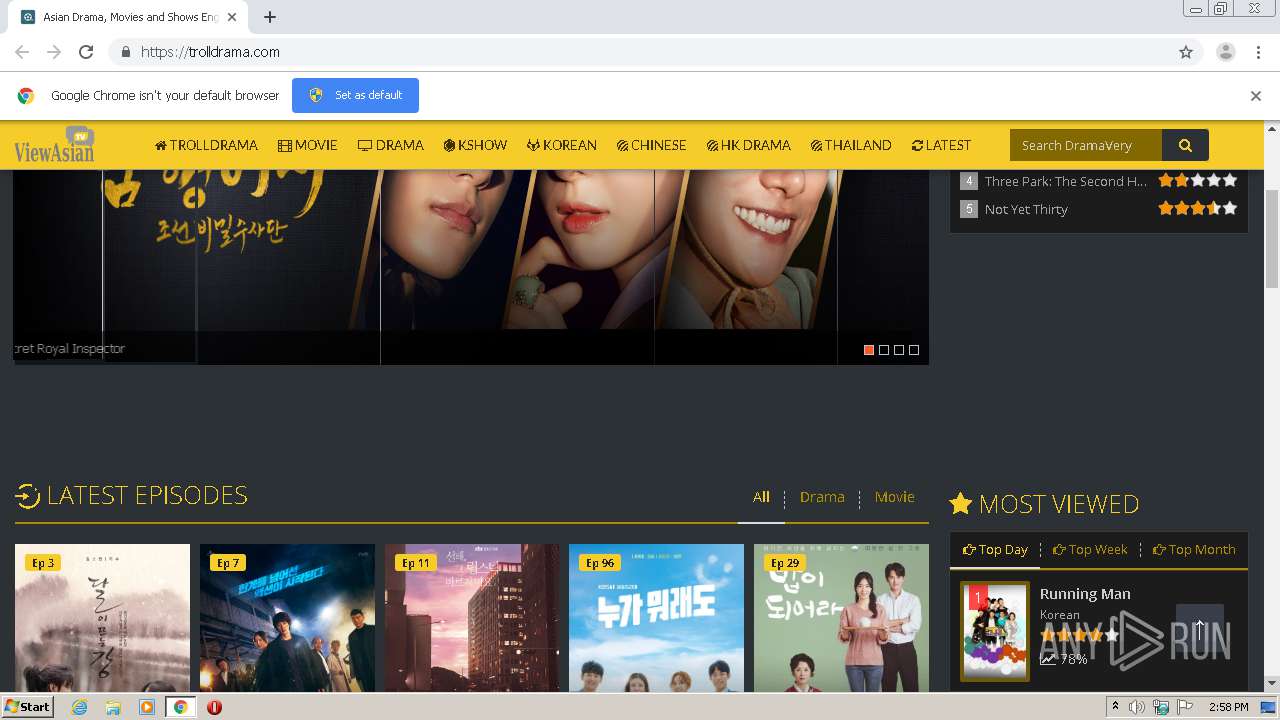Switch to Chrome taskbar button

(x=181, y=707)
